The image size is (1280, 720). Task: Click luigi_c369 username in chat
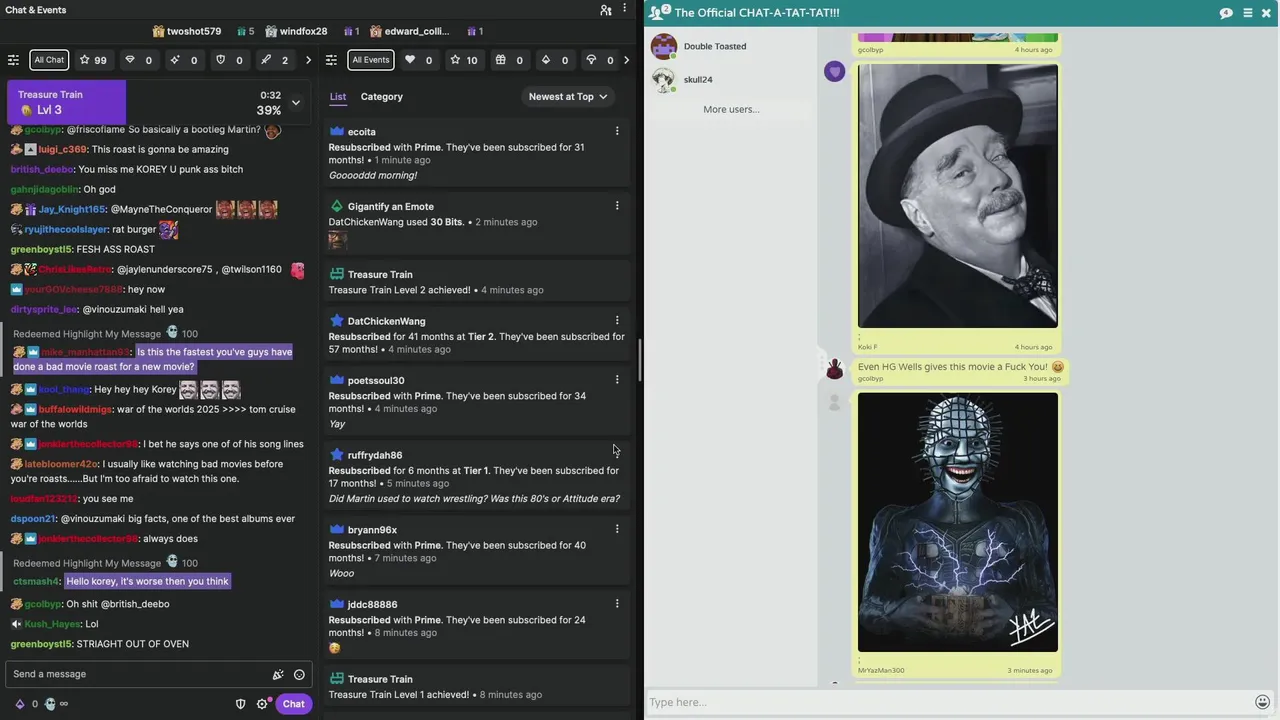coord(62,150)
